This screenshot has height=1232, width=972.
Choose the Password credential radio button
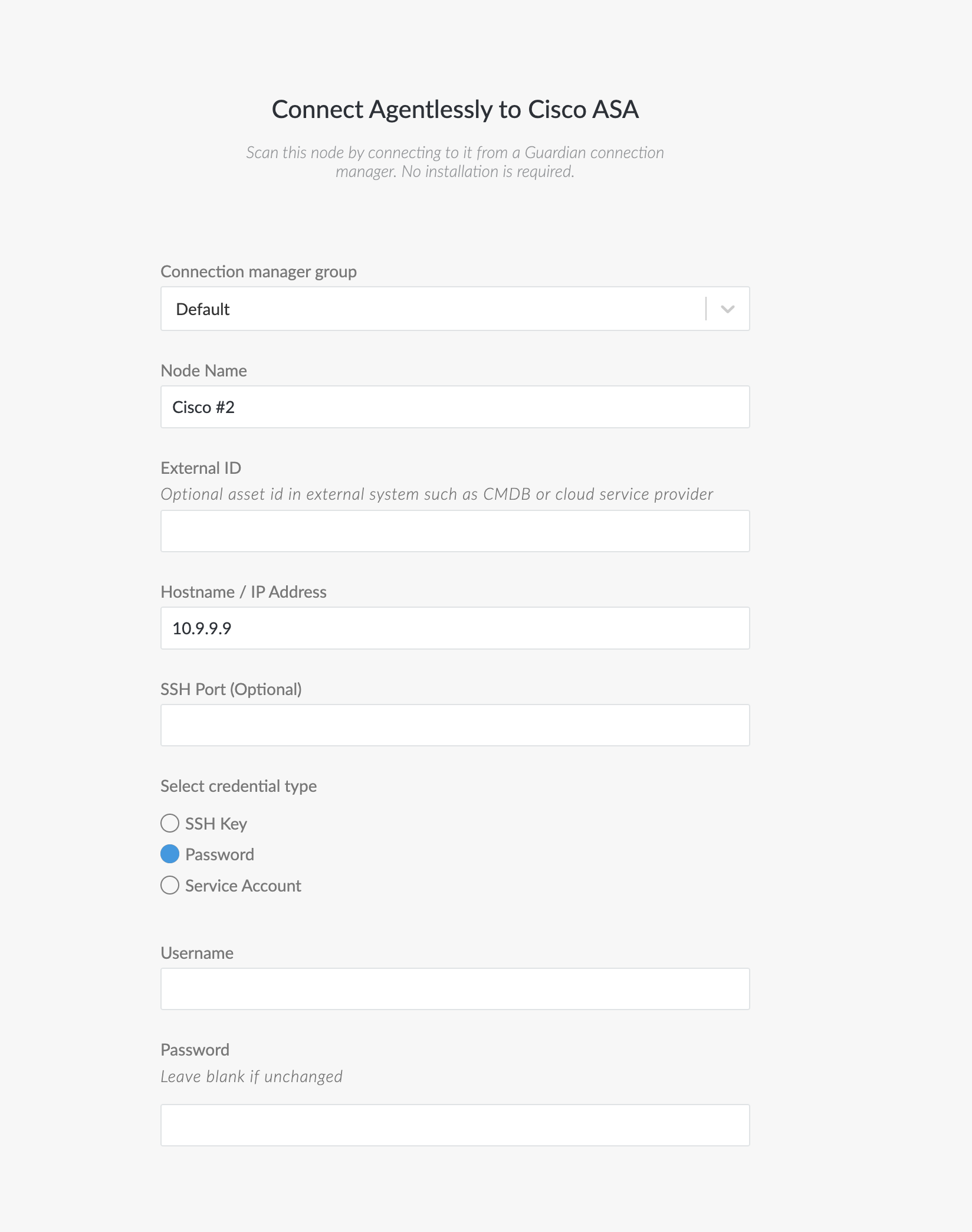170,854
